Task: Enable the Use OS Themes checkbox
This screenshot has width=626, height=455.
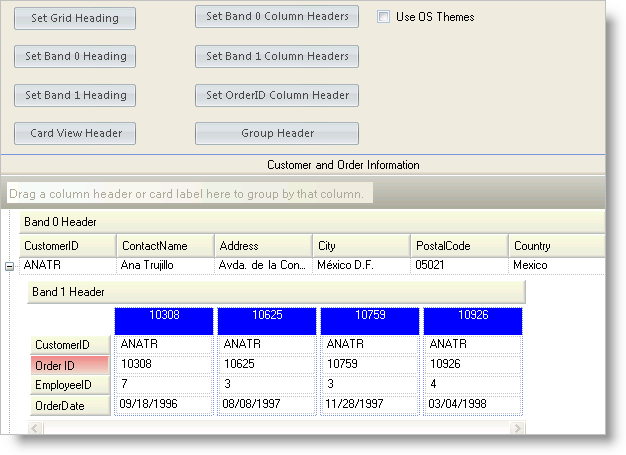Action: [384, 17]
